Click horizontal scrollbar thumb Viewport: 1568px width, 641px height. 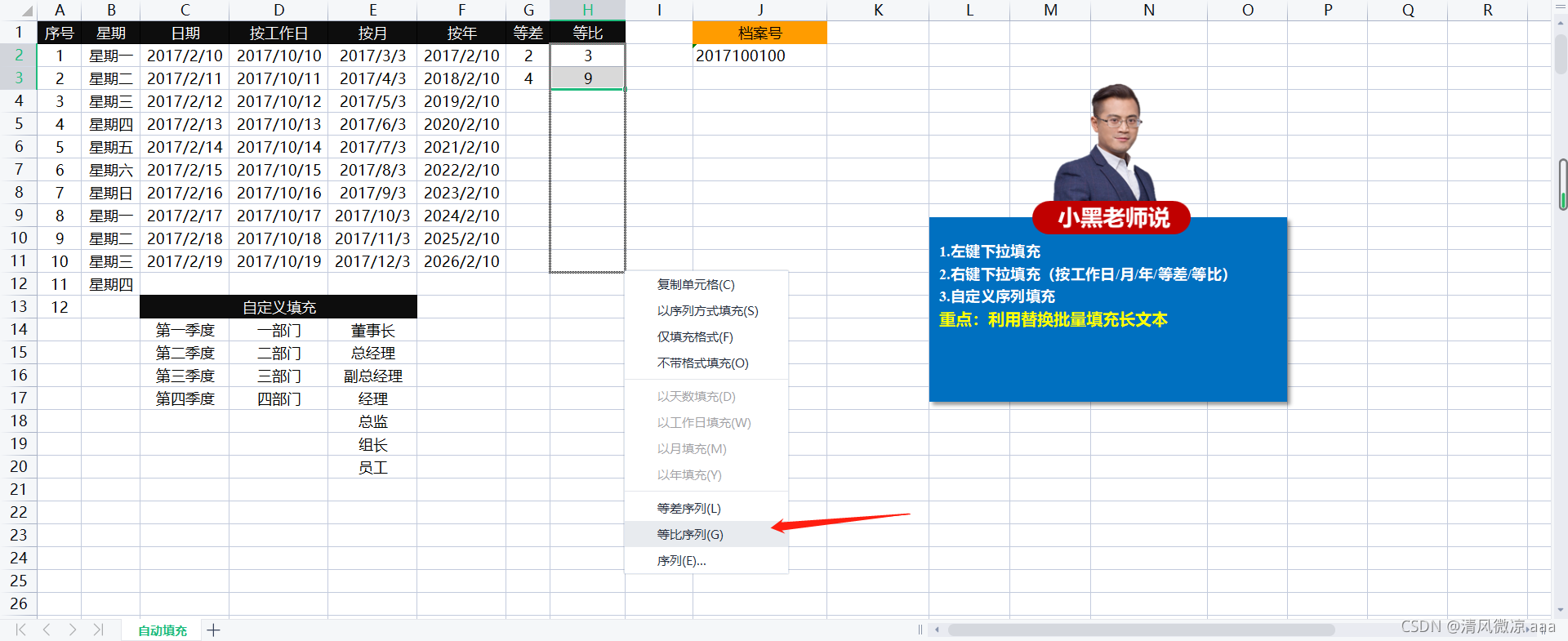(x=1141, y=630)
